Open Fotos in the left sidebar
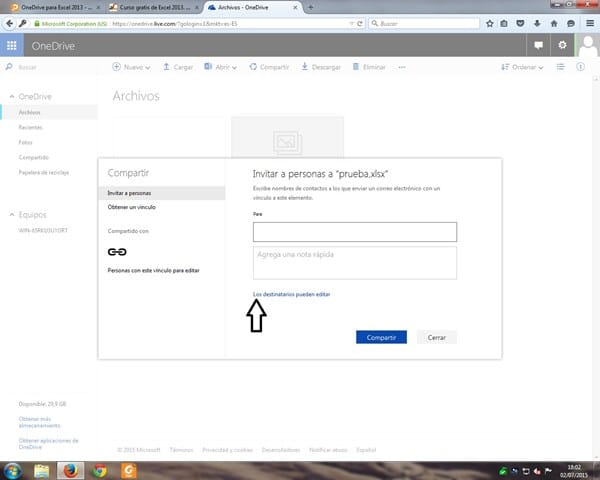This screenshot has height=480, width=600. tap(25, 142)
